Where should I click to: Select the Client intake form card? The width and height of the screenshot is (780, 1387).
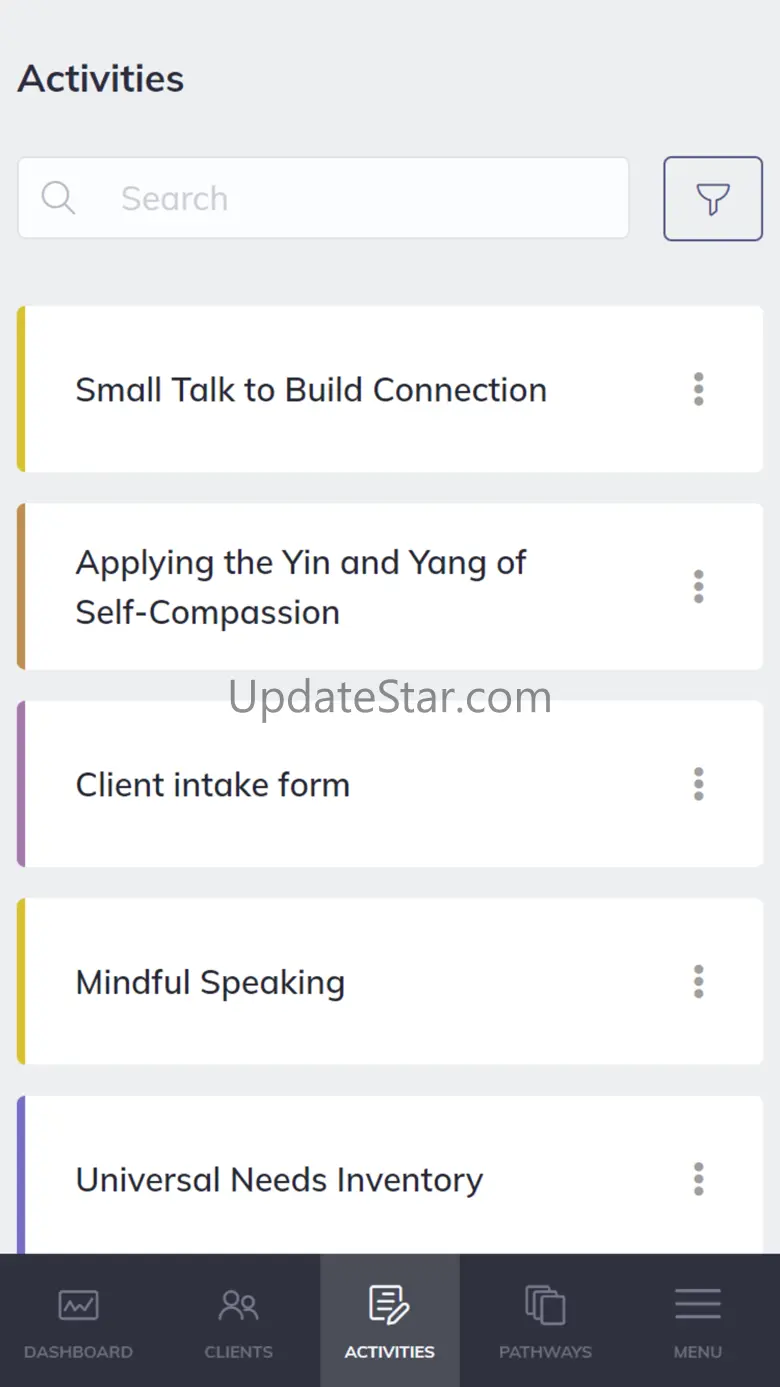(x=390, y=784)
